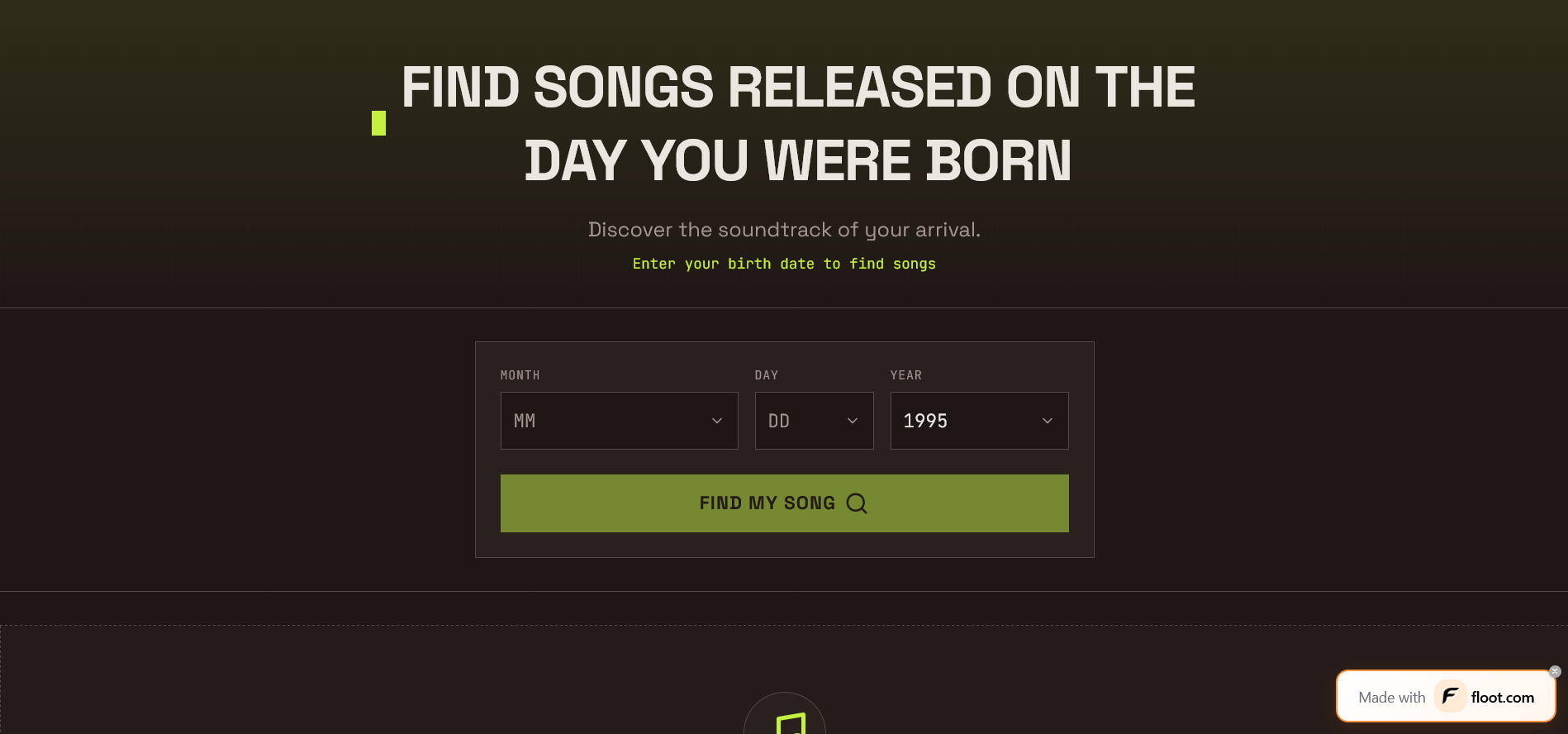This screenshot has width=1568, height=734.
Task: Click the 'Made with' text in the badge
Action: 1391,697
